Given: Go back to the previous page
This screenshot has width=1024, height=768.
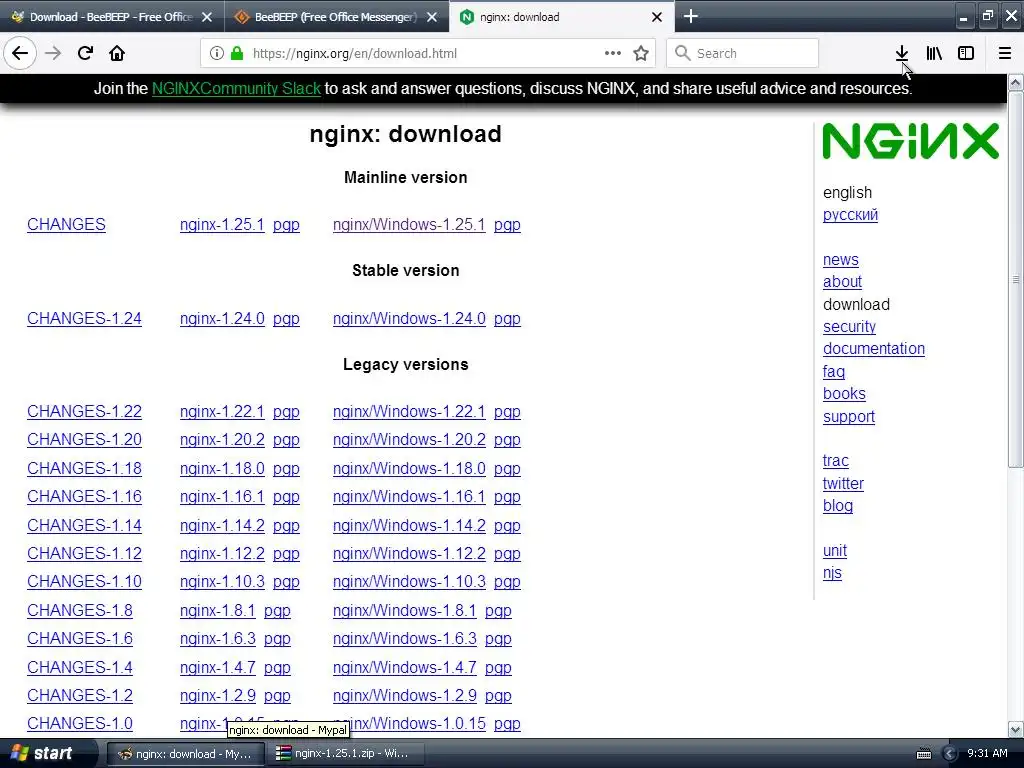Looking at the screenshot, I should coord(20,54).
